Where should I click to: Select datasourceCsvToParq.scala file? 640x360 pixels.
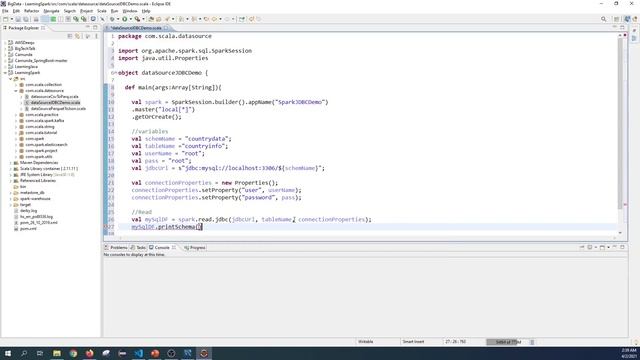tap(54, 97)
